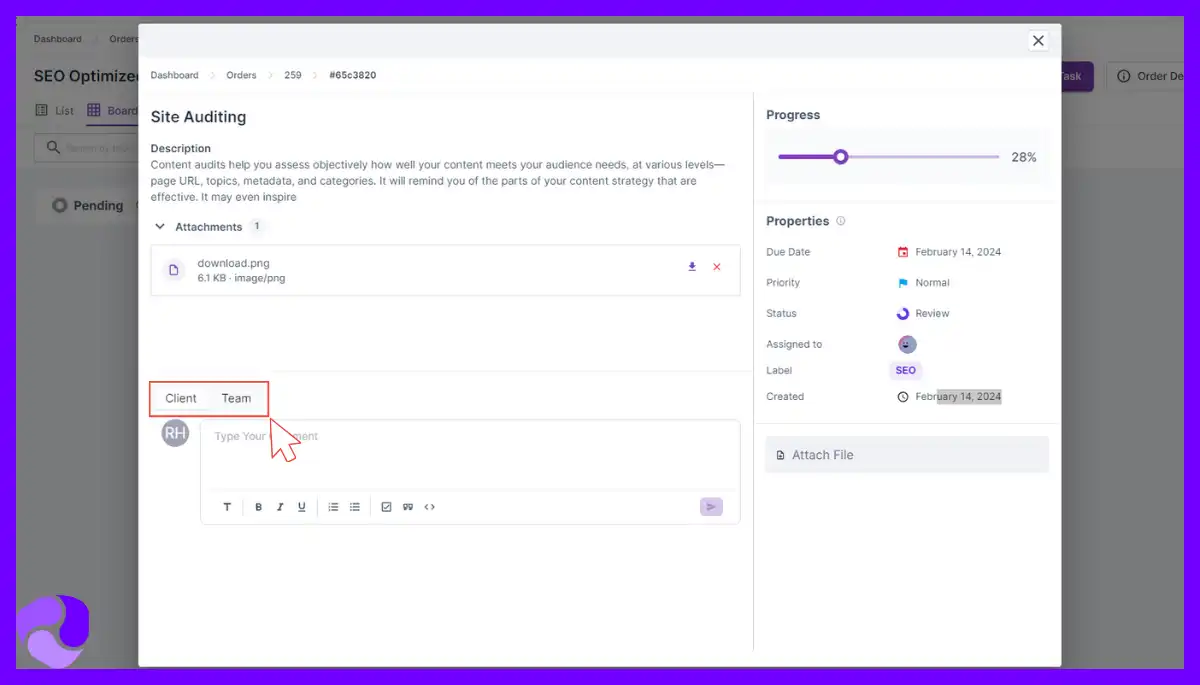Adjust the Progress slider at 28%

point(840,156)
